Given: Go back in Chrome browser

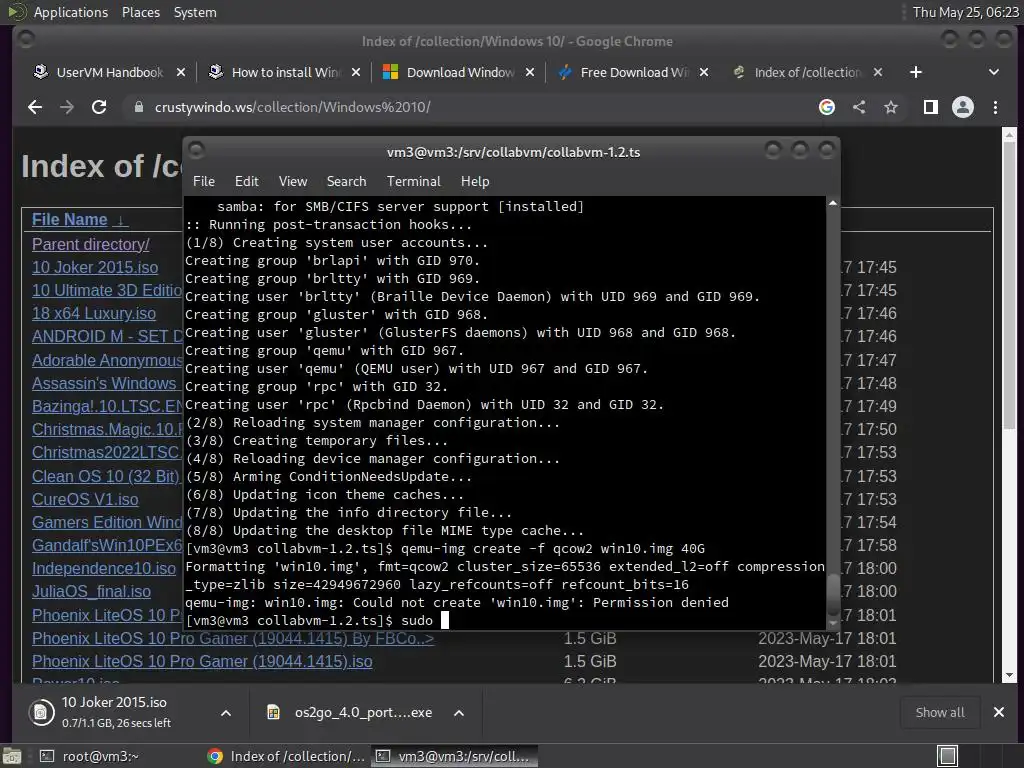Looking at the screenshot, I should pos(35,107).
